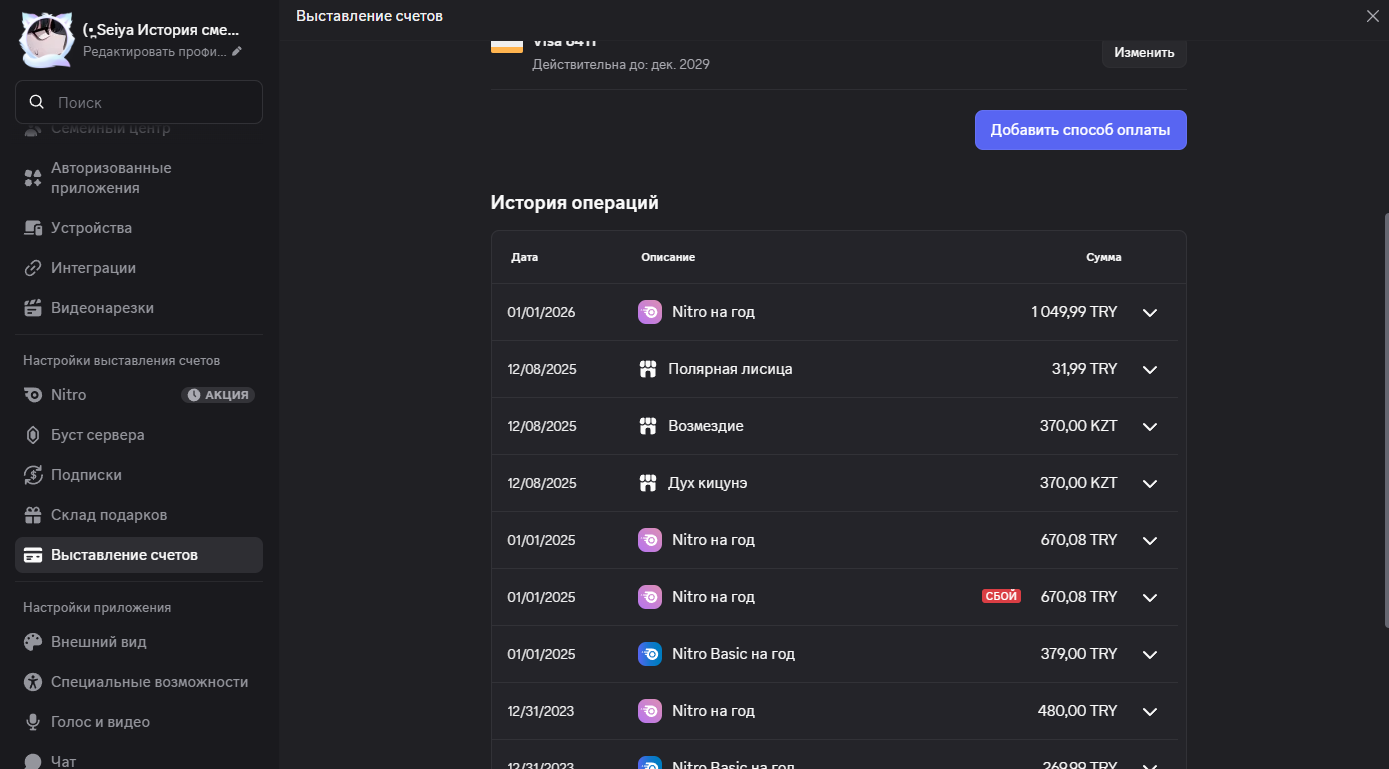Screen dimensions: 1389x769
Task: Select Выставление счетов in the sidebar
Action: tap(139, 555)
